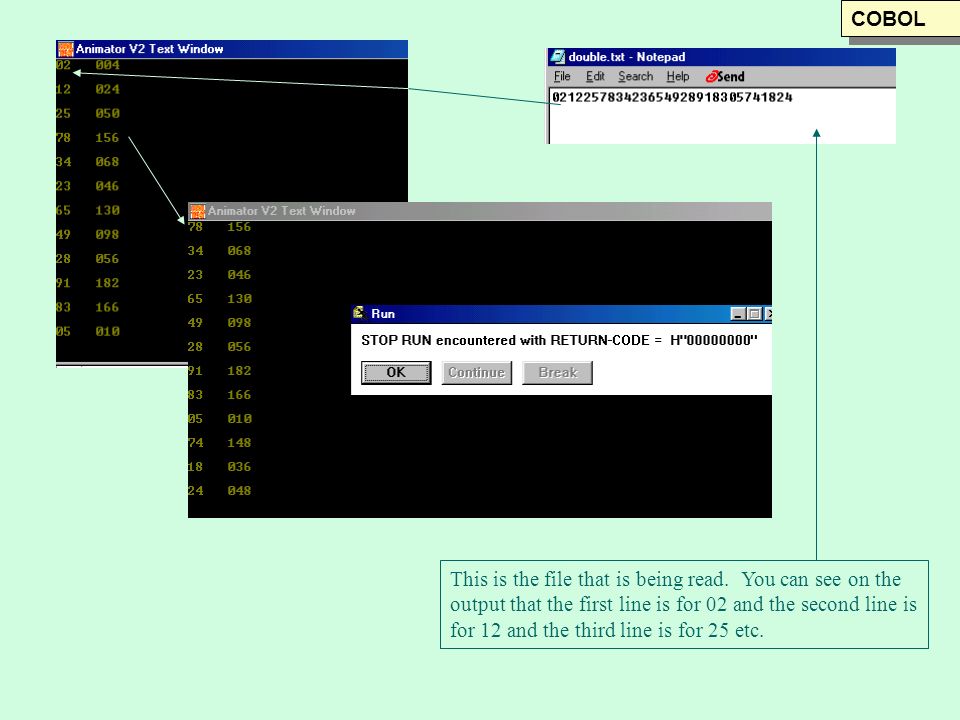Open the File menu in Notepad

562,77
